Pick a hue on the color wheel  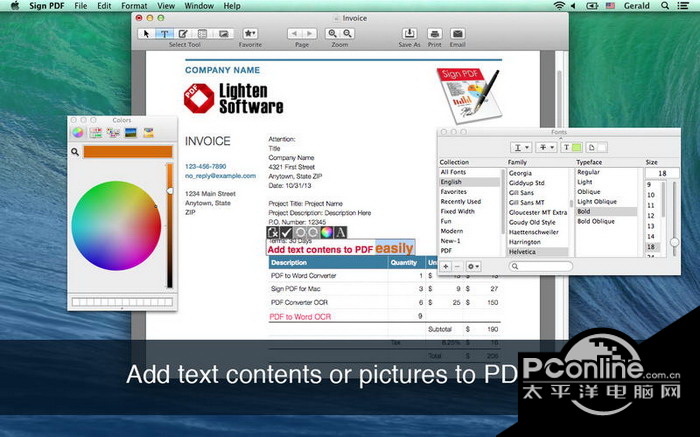click(116, 225)
